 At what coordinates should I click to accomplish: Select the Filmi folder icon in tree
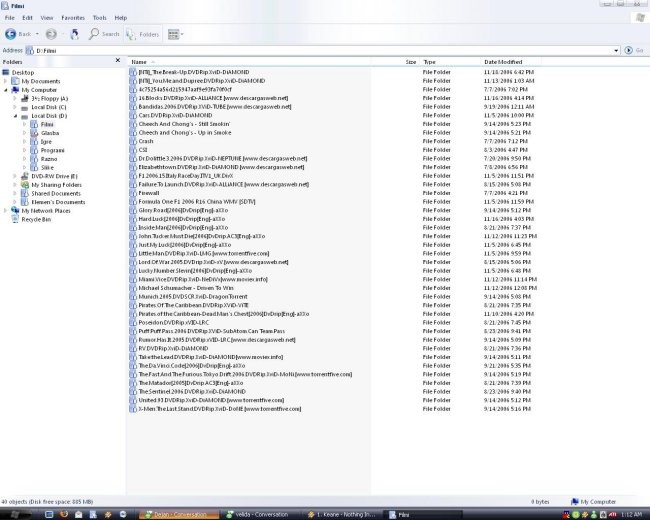coord(34,124)
